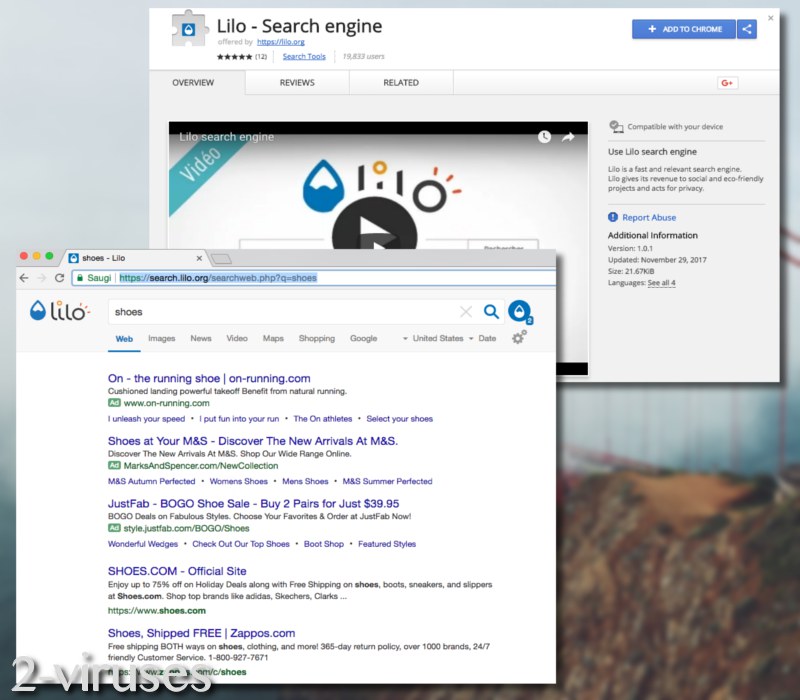The width and height of the screenshot is (800, 700).
Task: Open the Shopping results tab
Action: 317,339
